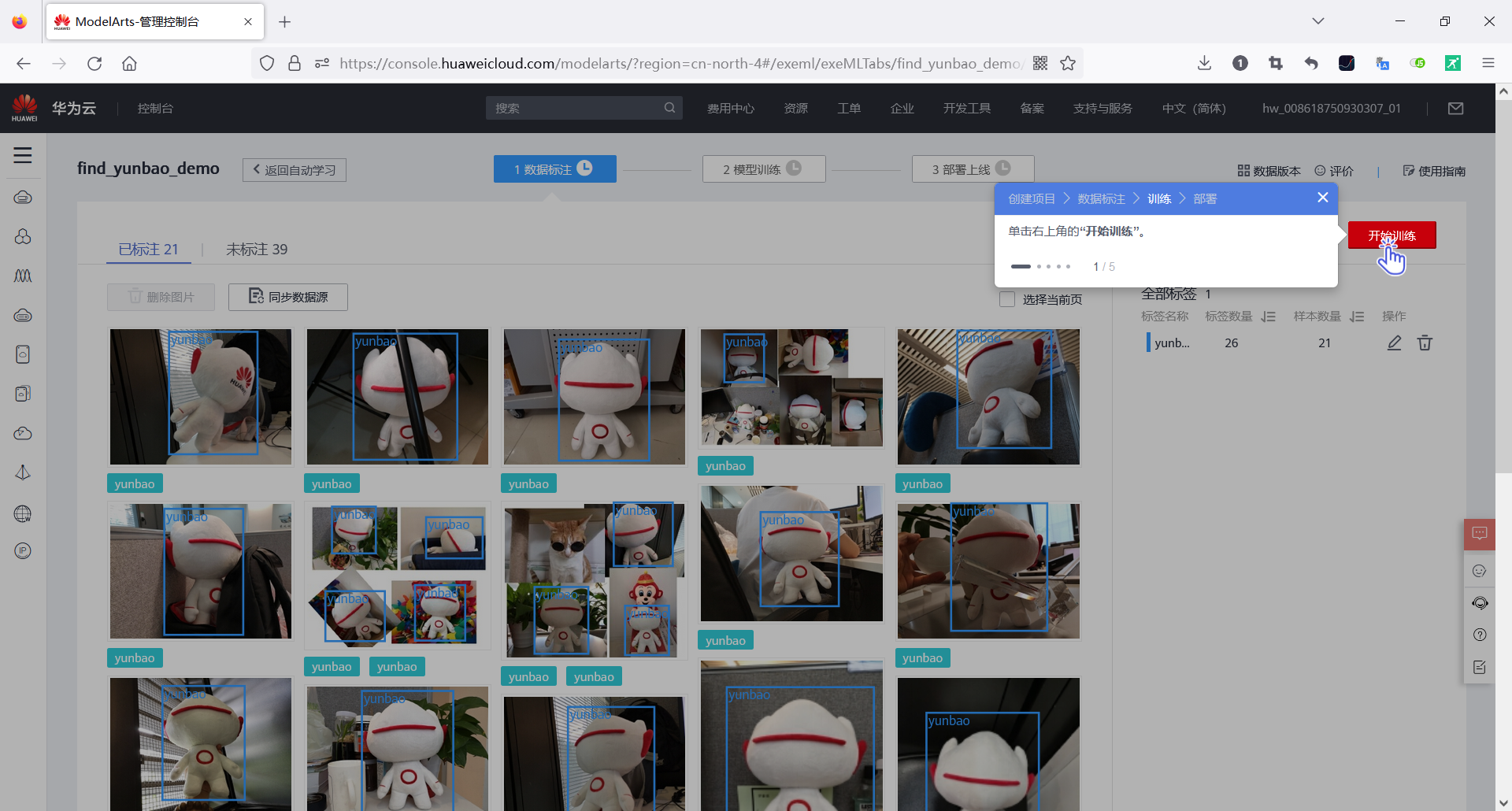The height and width of the screenshot is (811, 1512).
Task: Click the smiley satisfaction icon on right
Action: [1480, 571]
